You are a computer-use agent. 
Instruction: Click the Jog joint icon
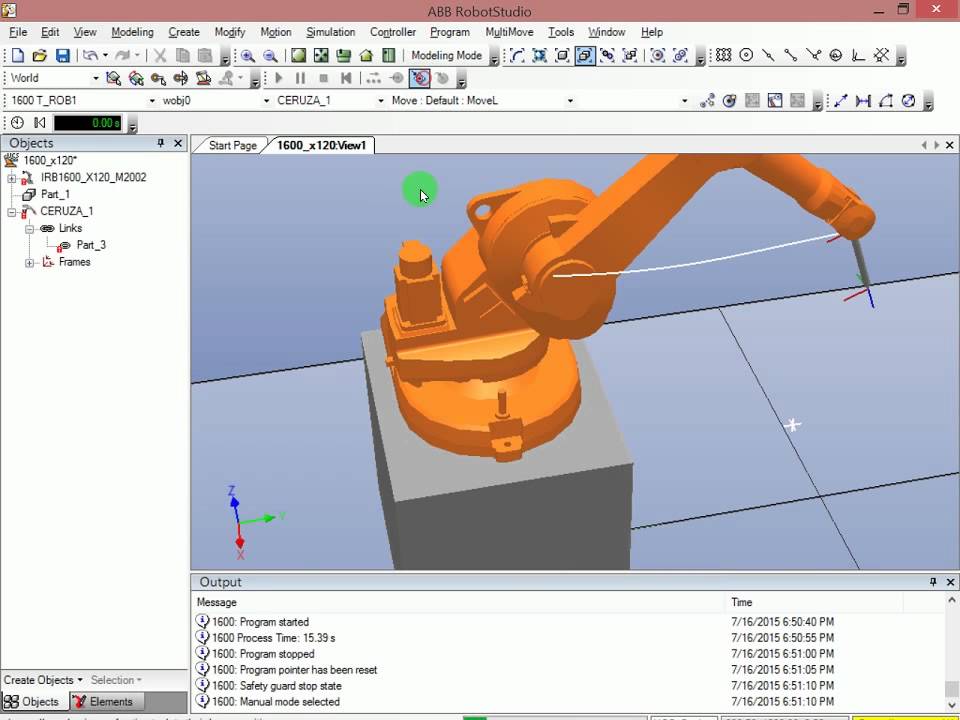coord(159,78)
